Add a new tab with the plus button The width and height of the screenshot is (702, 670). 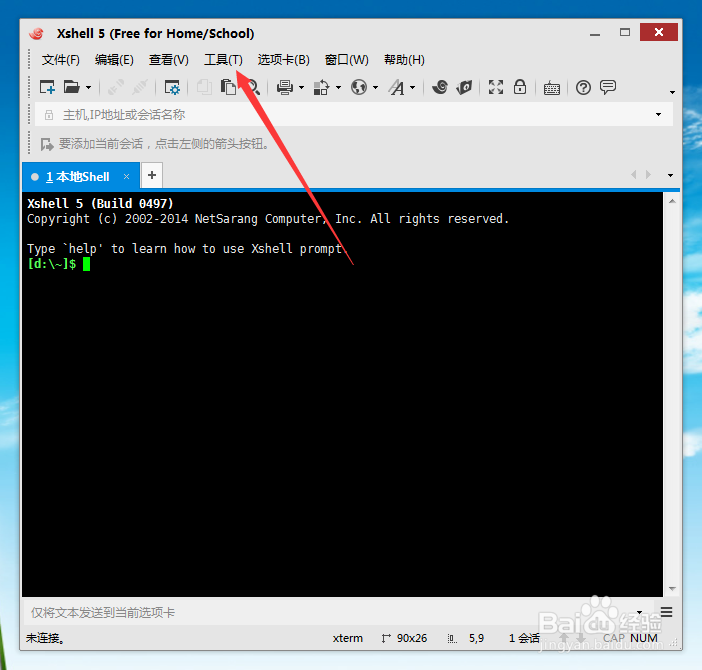pyautogui.click(x=152, y=175)
